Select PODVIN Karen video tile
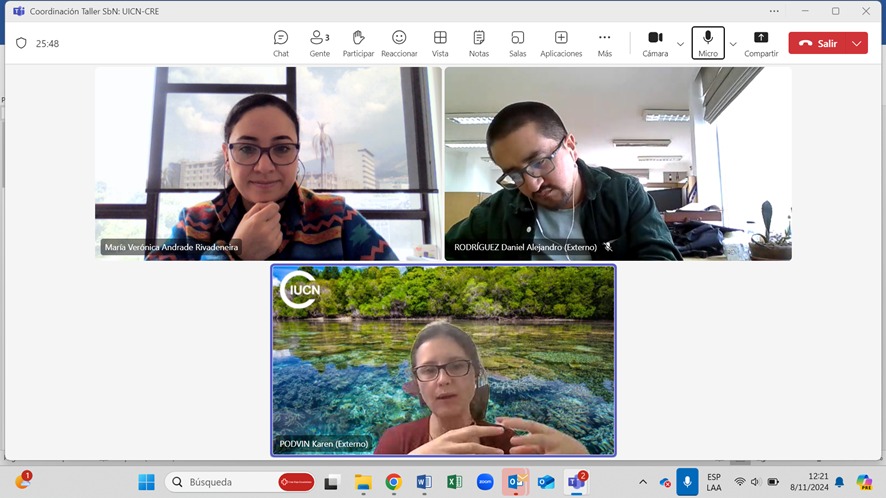This screenshot has height=498, width=886. click(x=443, y=360)
